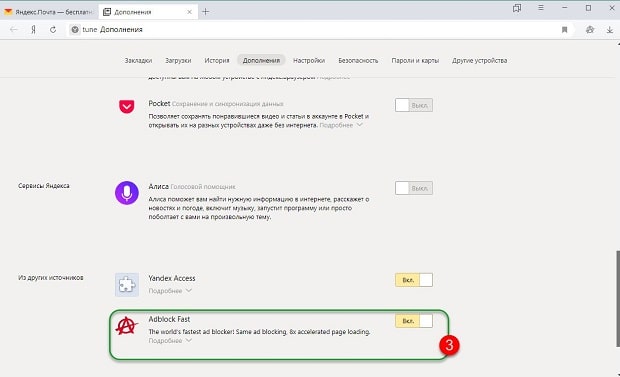Click the Pocket extension icon
Image resolution: width=620 pixels, height=377 pixels.
(x=127, y=106)
